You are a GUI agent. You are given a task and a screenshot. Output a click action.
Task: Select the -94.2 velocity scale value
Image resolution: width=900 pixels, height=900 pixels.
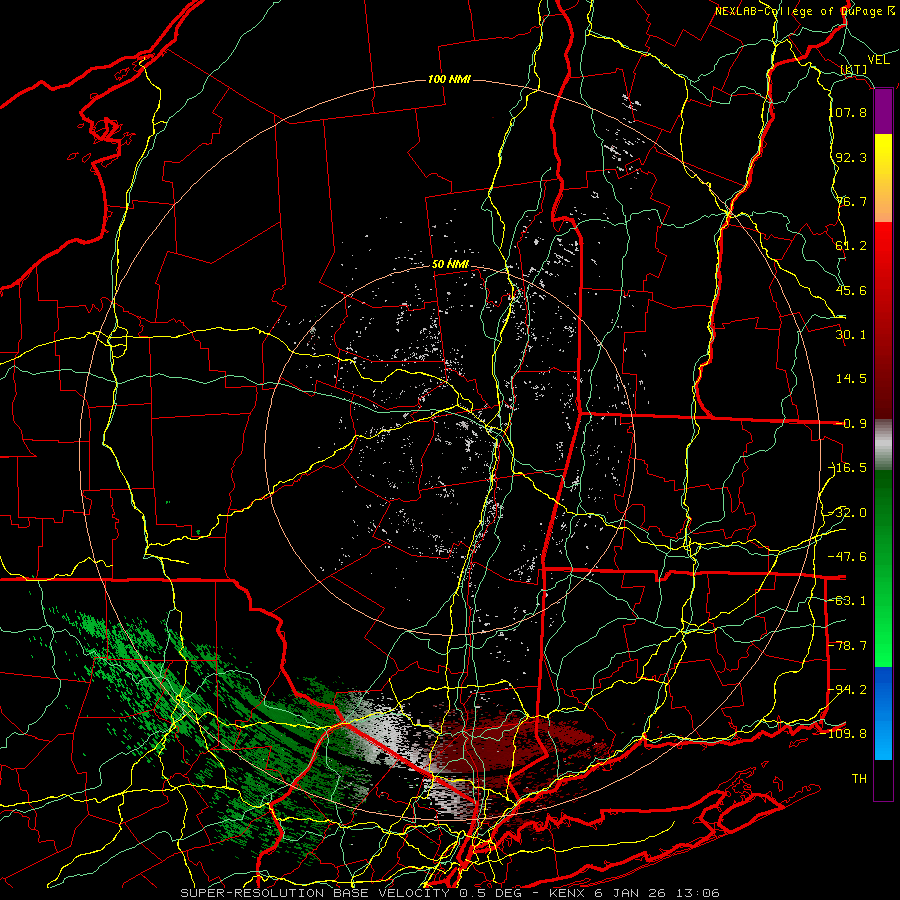coord(848,689)
